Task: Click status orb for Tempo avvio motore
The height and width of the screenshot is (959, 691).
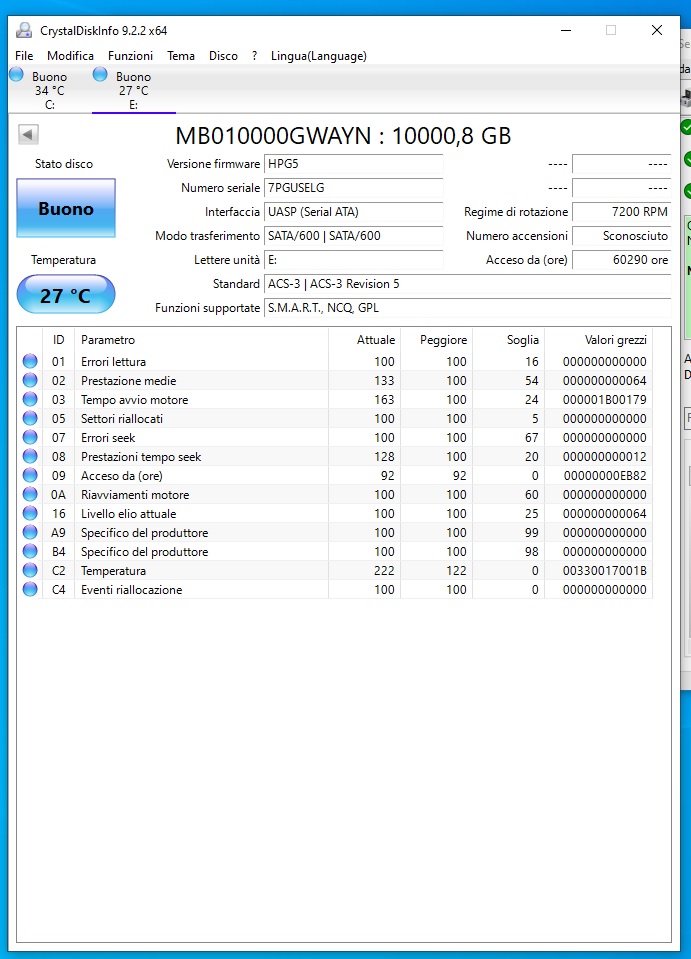Action: (x=30, y=399)
